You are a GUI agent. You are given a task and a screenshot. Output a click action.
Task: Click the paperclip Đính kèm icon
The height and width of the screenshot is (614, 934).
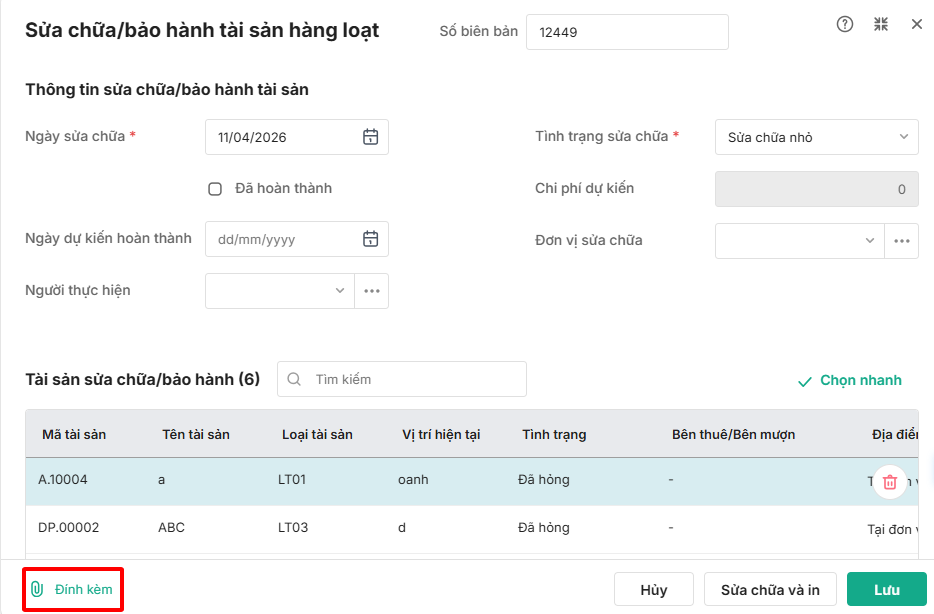point(37,589)
